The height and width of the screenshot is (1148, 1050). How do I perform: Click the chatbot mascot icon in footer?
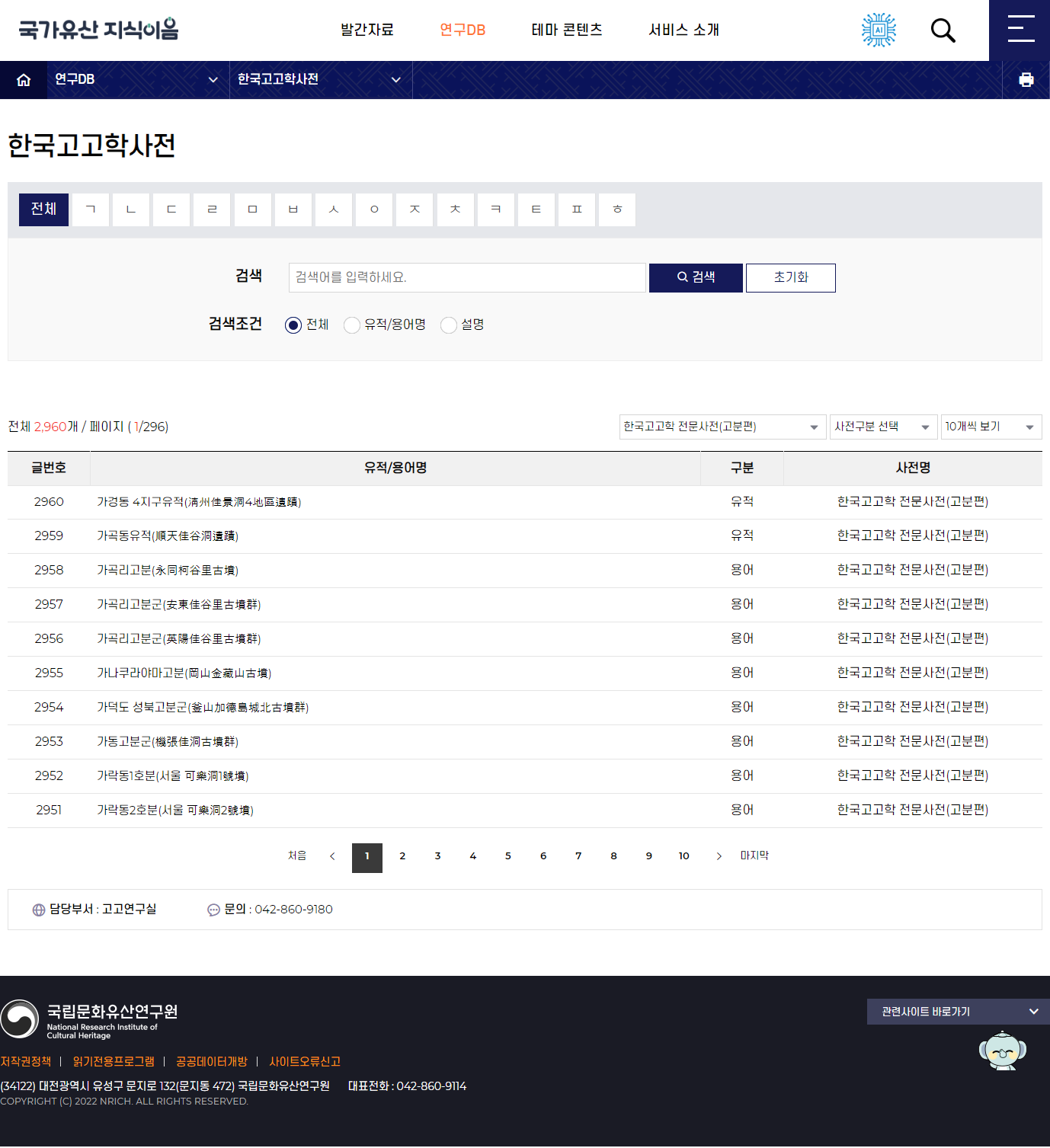[1002, 1051]
